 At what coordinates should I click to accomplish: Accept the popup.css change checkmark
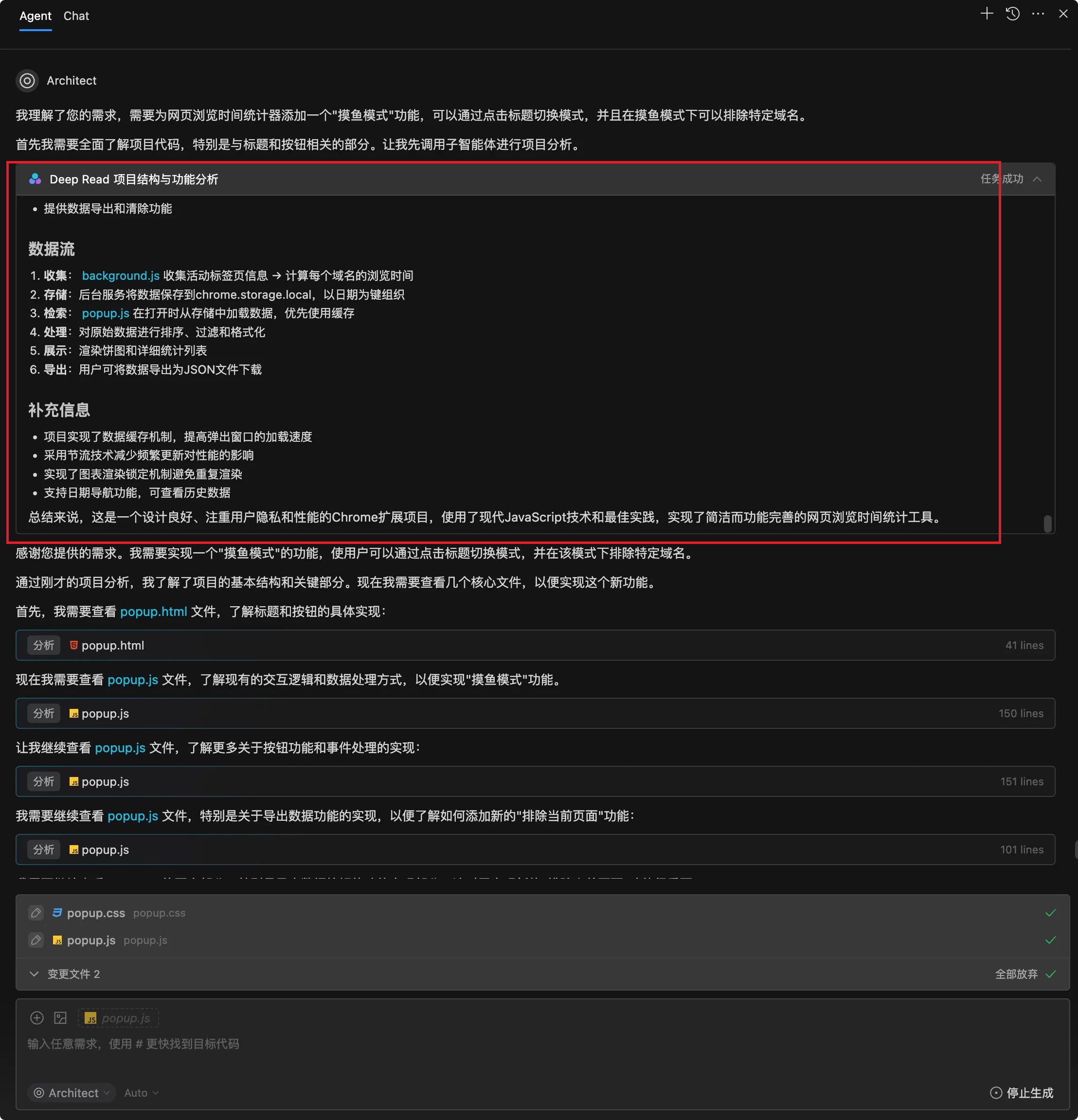tap(1050, 913)
